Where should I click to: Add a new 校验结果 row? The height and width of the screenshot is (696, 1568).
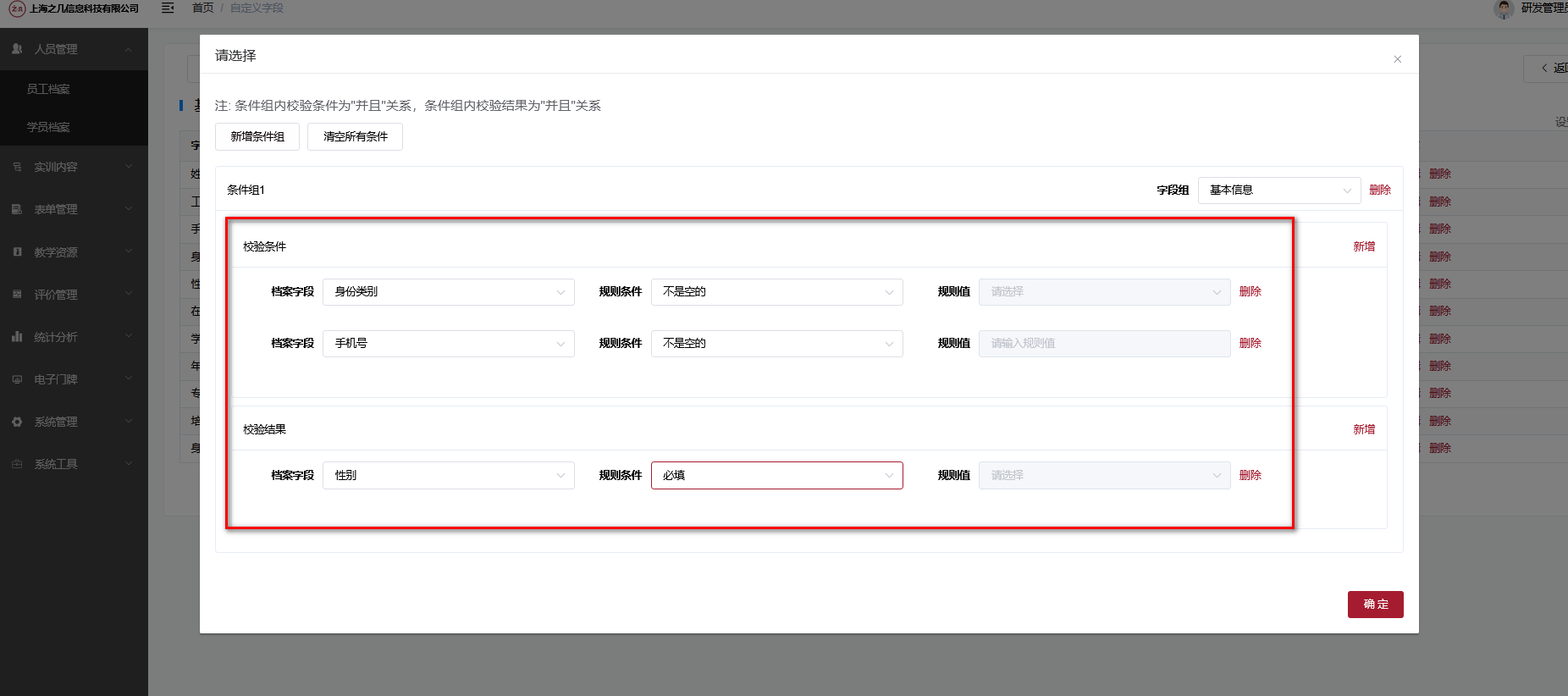(1364, 429)
